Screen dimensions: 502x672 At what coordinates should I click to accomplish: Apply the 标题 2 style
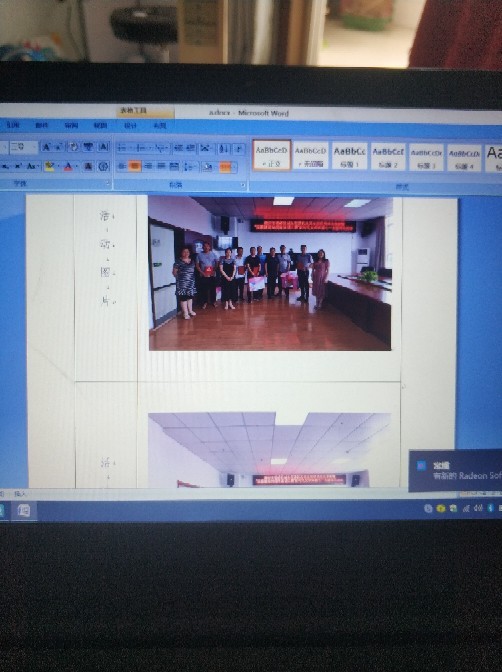(388, 156)
